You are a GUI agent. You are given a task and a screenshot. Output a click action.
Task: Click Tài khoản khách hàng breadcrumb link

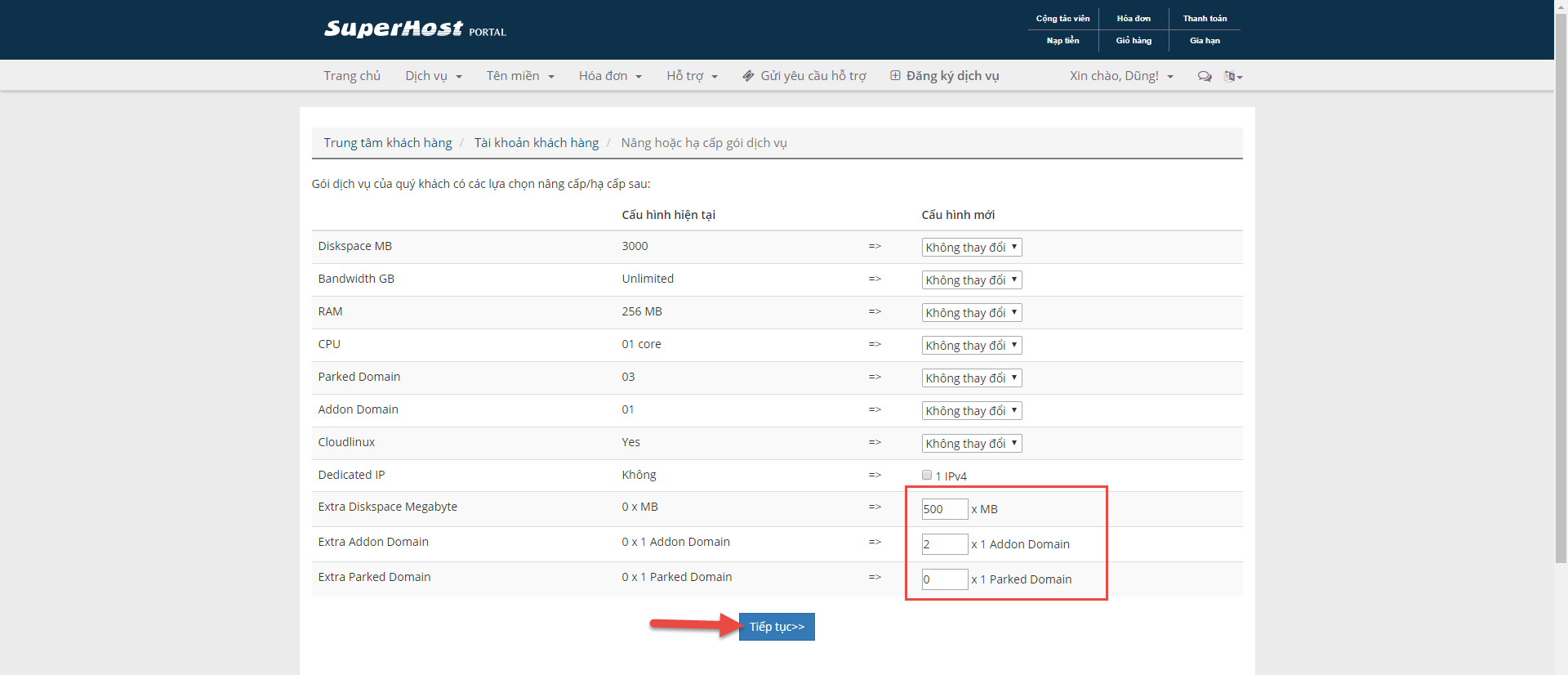tap(536, 143)
